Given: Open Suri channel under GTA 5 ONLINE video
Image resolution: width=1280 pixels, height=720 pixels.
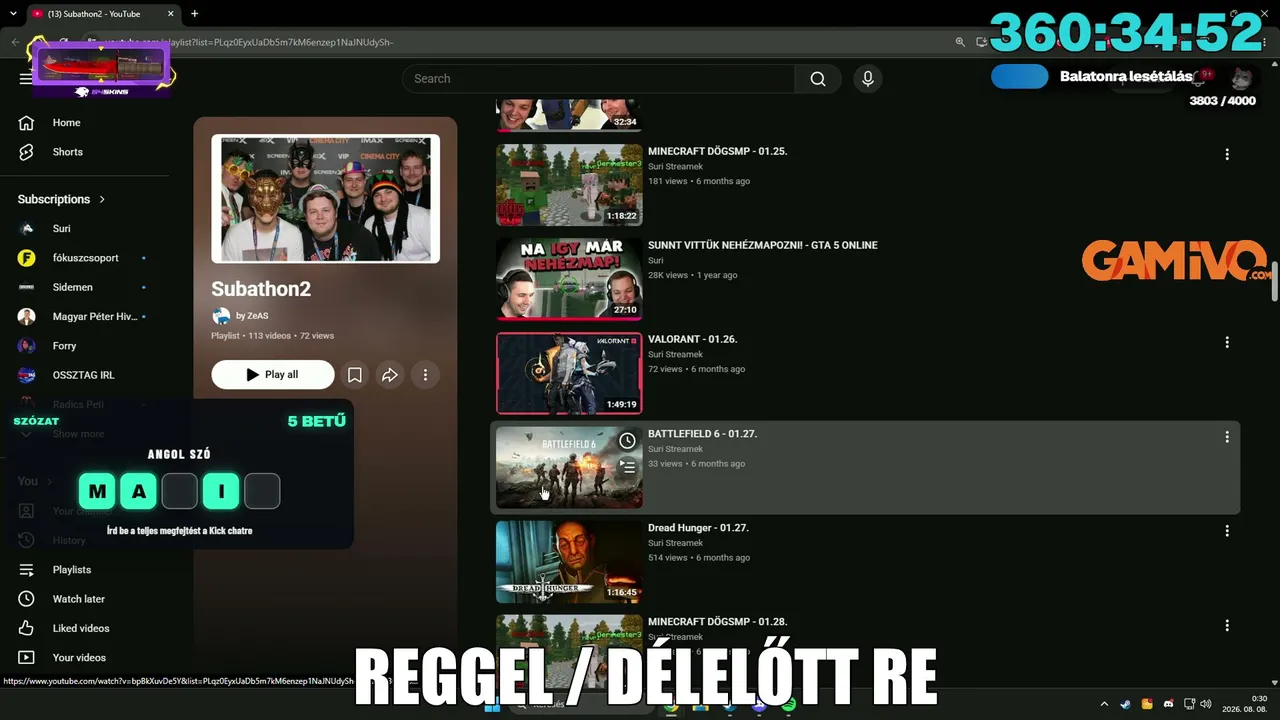Looking at the screenshot, I should tap(655, 261).
